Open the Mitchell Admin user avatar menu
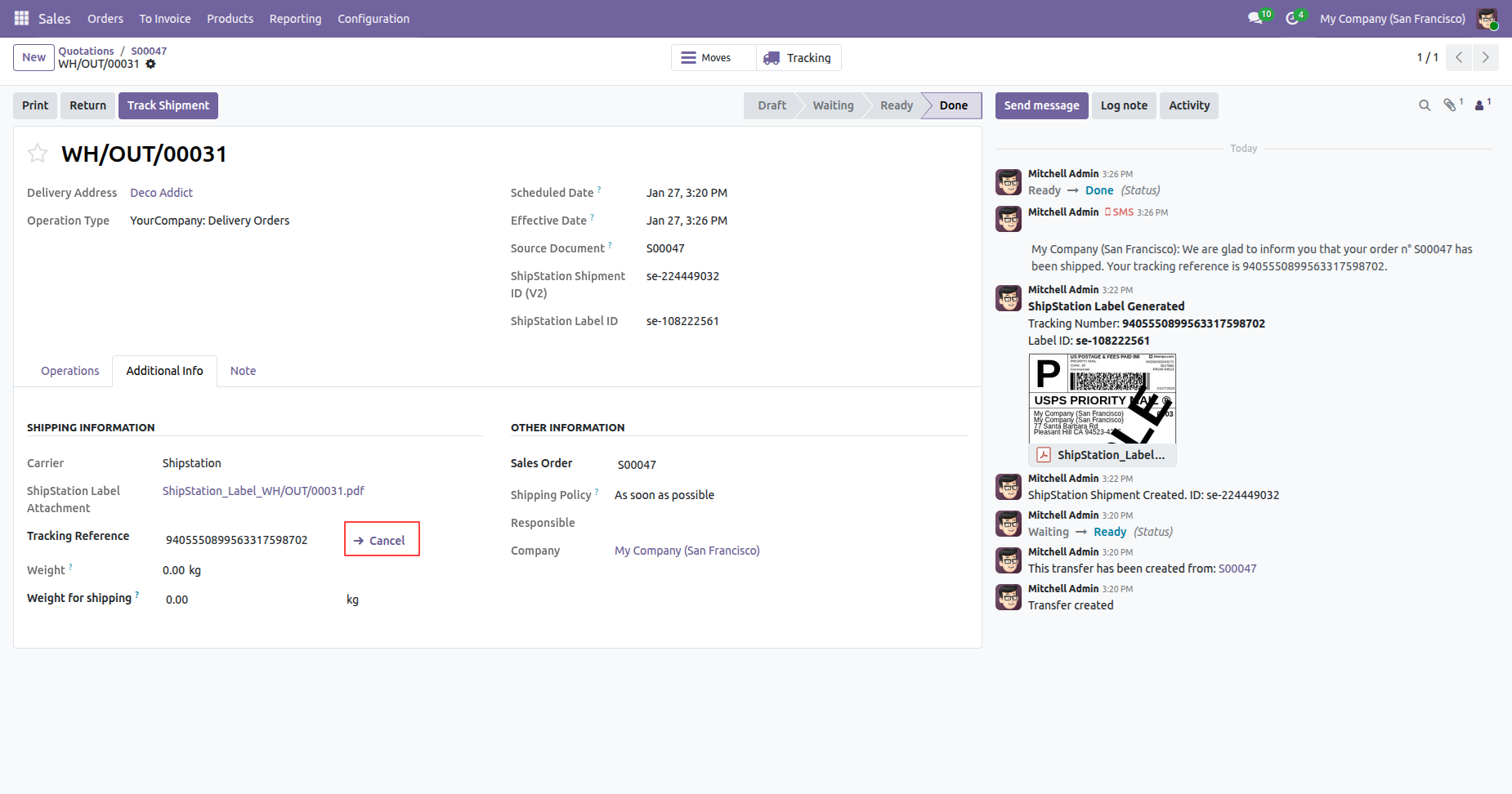The width and height of the screenshot is (1512, 794). pyautogui.click(x=1487, y=19)
